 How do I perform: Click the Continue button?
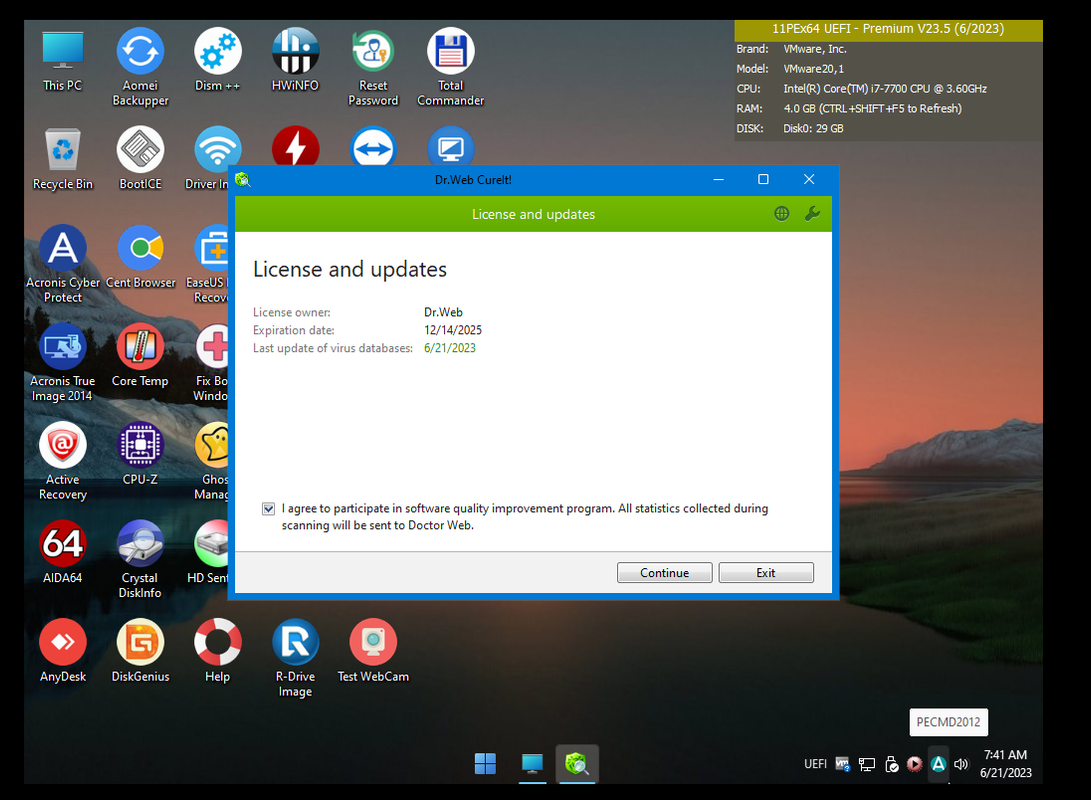coord(664,573)
